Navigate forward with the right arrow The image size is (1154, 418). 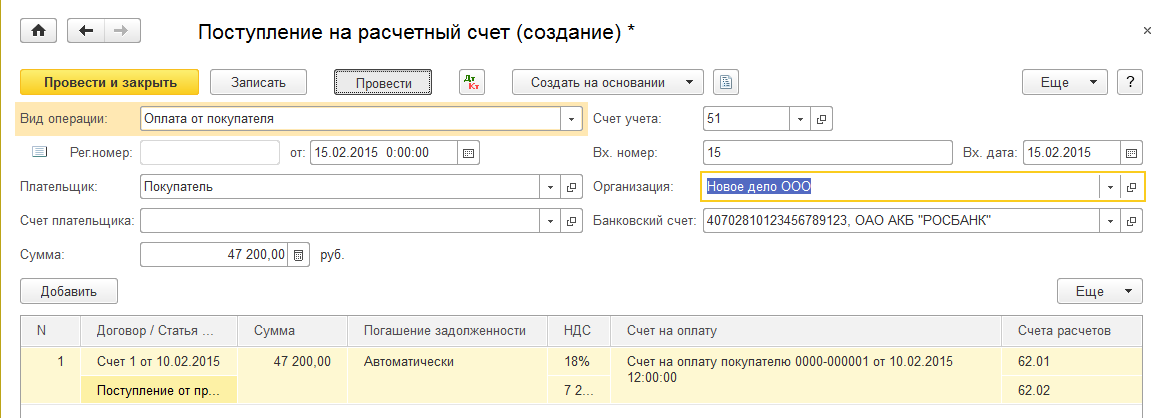point(122,31)
